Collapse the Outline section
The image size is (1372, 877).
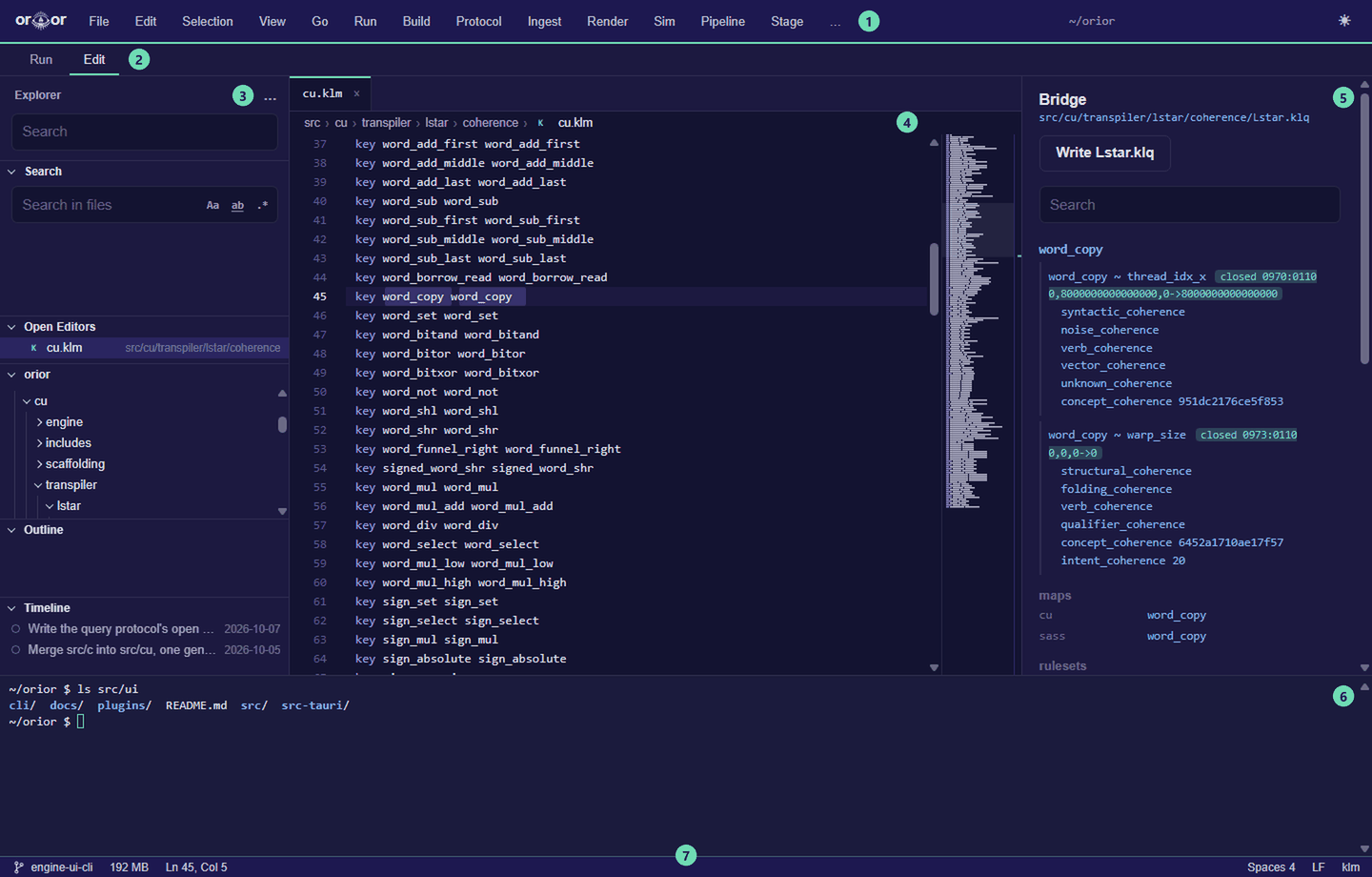coord(11,530)
